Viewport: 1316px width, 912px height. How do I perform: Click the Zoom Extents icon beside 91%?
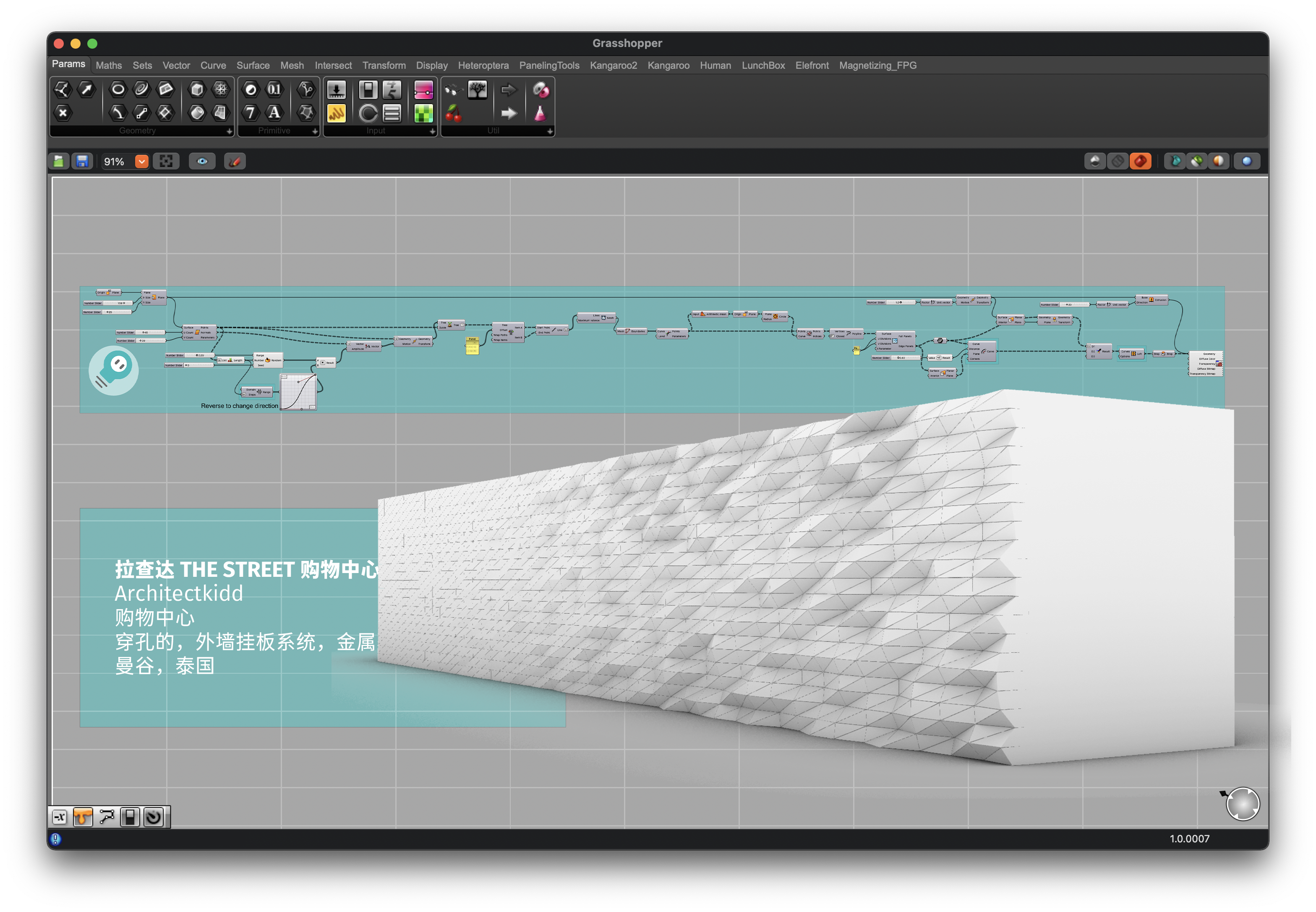(x=166, y=162)
